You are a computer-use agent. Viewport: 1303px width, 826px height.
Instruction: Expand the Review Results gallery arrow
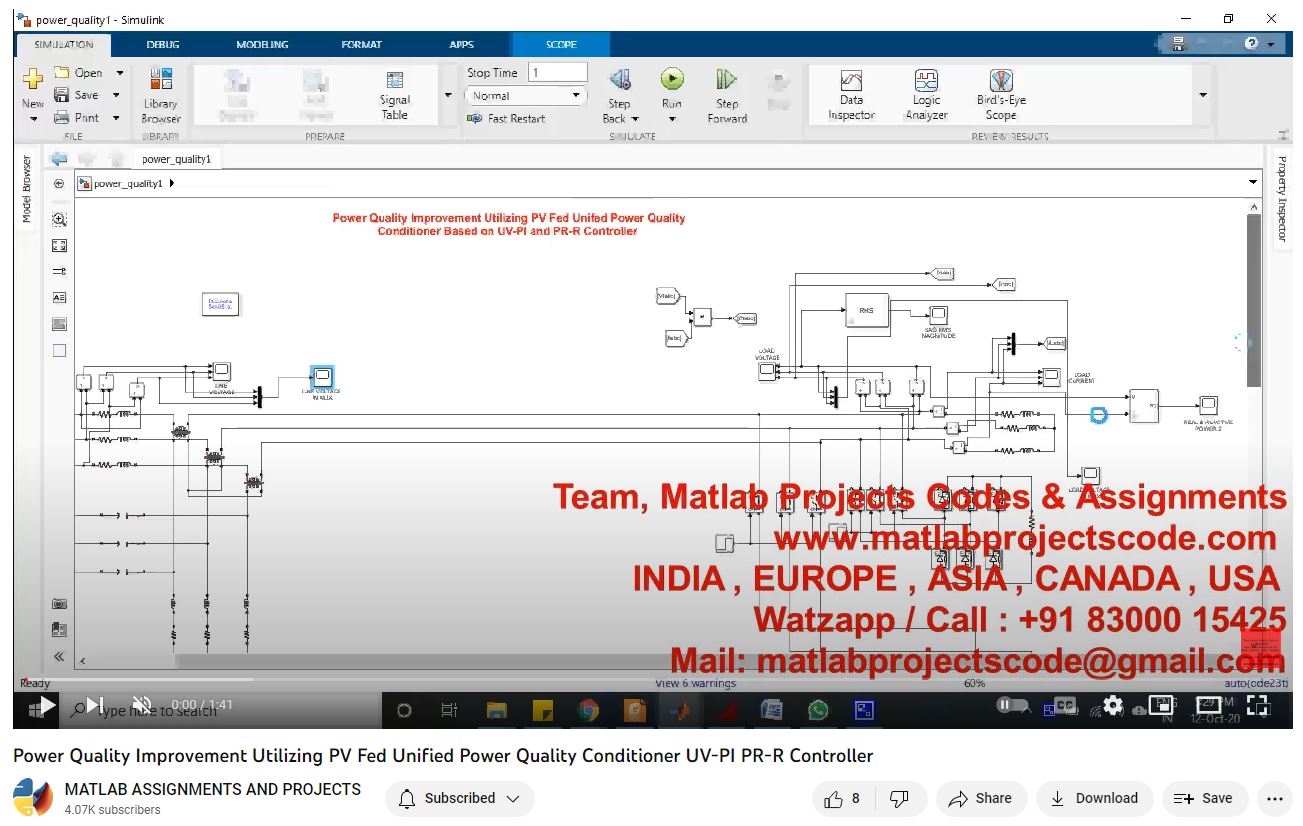point(1202,95)
